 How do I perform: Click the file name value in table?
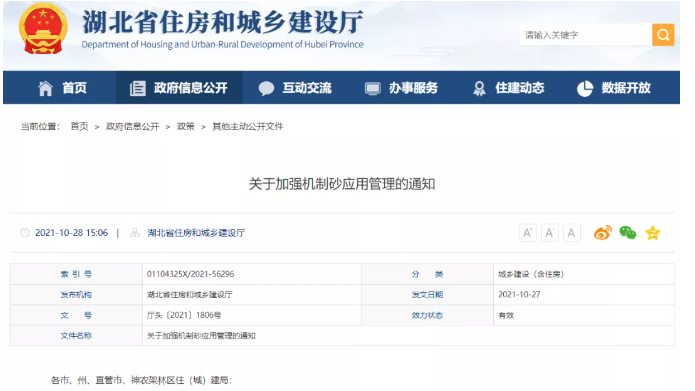point(201,336)
